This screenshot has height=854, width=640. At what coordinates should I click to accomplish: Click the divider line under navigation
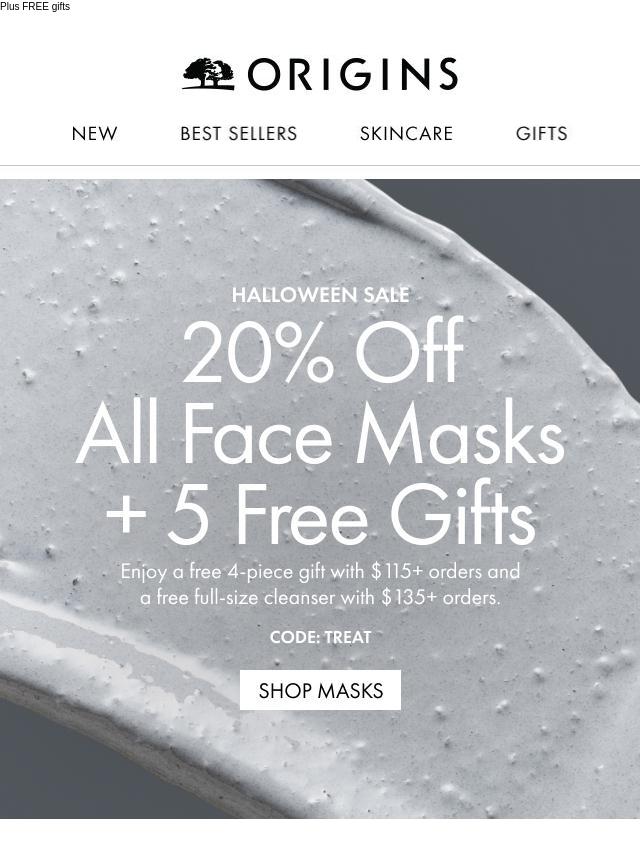pyautogui.click(x=320, y=165)
